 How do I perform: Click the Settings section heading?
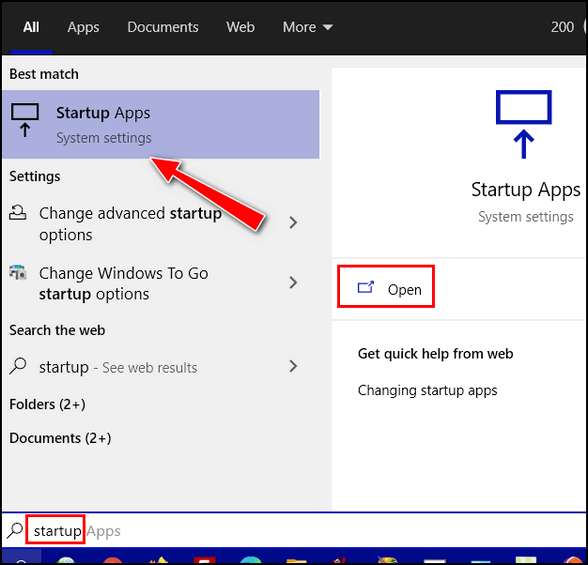pos(34,176)
